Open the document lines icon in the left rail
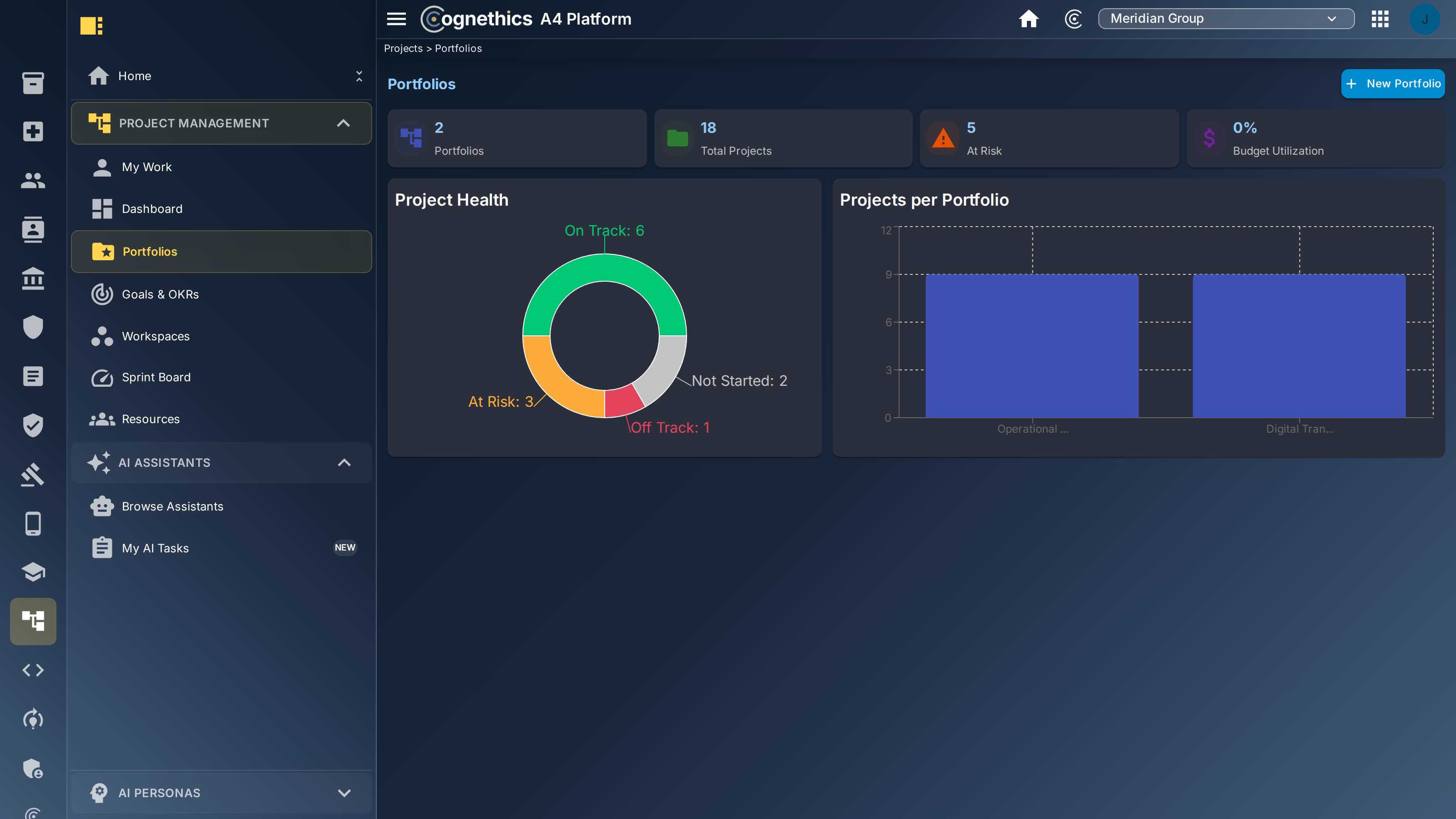 pos(33,376)
